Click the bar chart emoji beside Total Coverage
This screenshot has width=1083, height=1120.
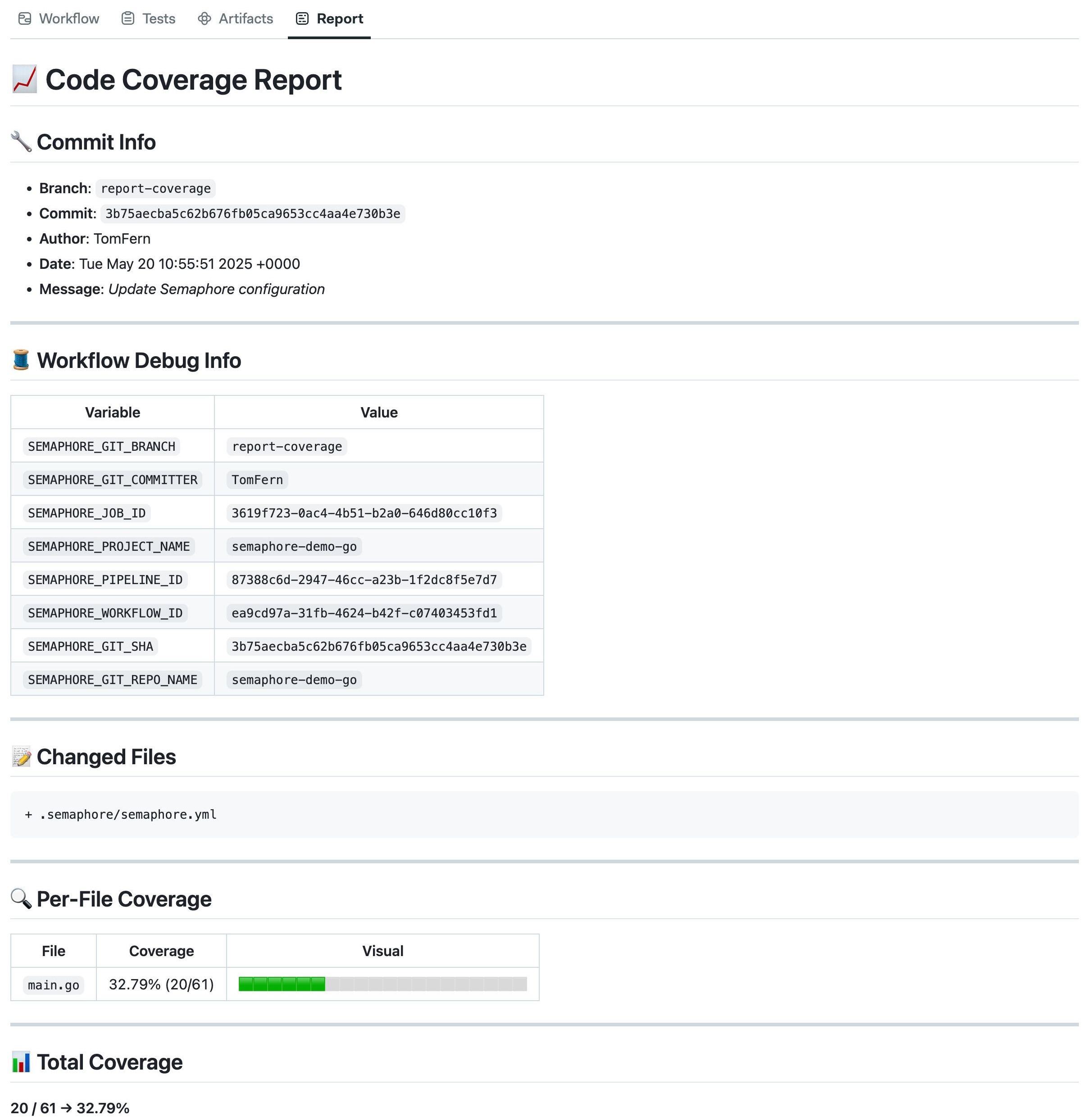pos(21,1062)
